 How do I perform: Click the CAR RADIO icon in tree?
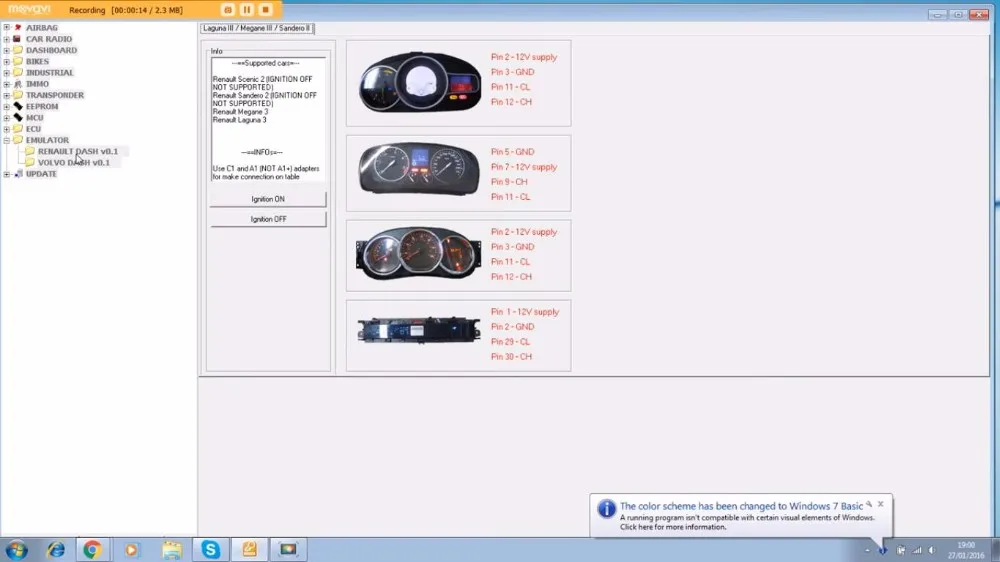coord(18,39)
